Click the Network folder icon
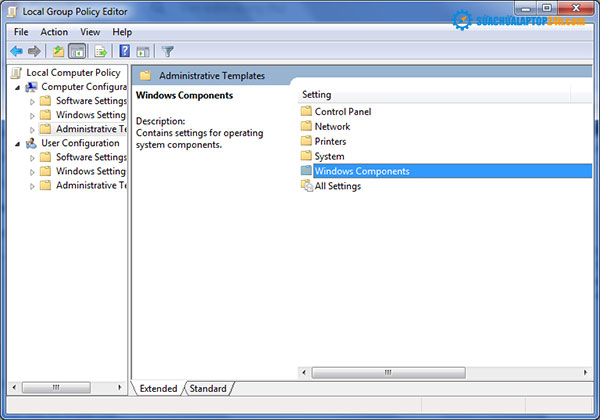The width and height of the screenshot is (600, 420). click(x=306, y=126)
